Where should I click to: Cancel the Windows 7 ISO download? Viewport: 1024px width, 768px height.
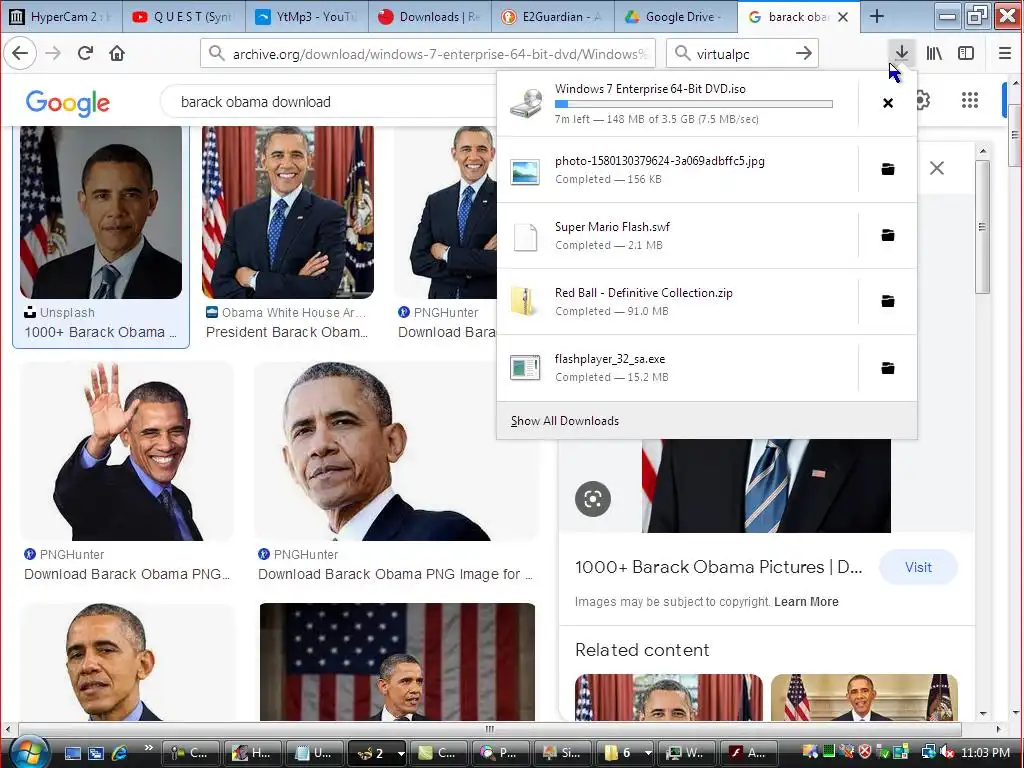point(888,103)
